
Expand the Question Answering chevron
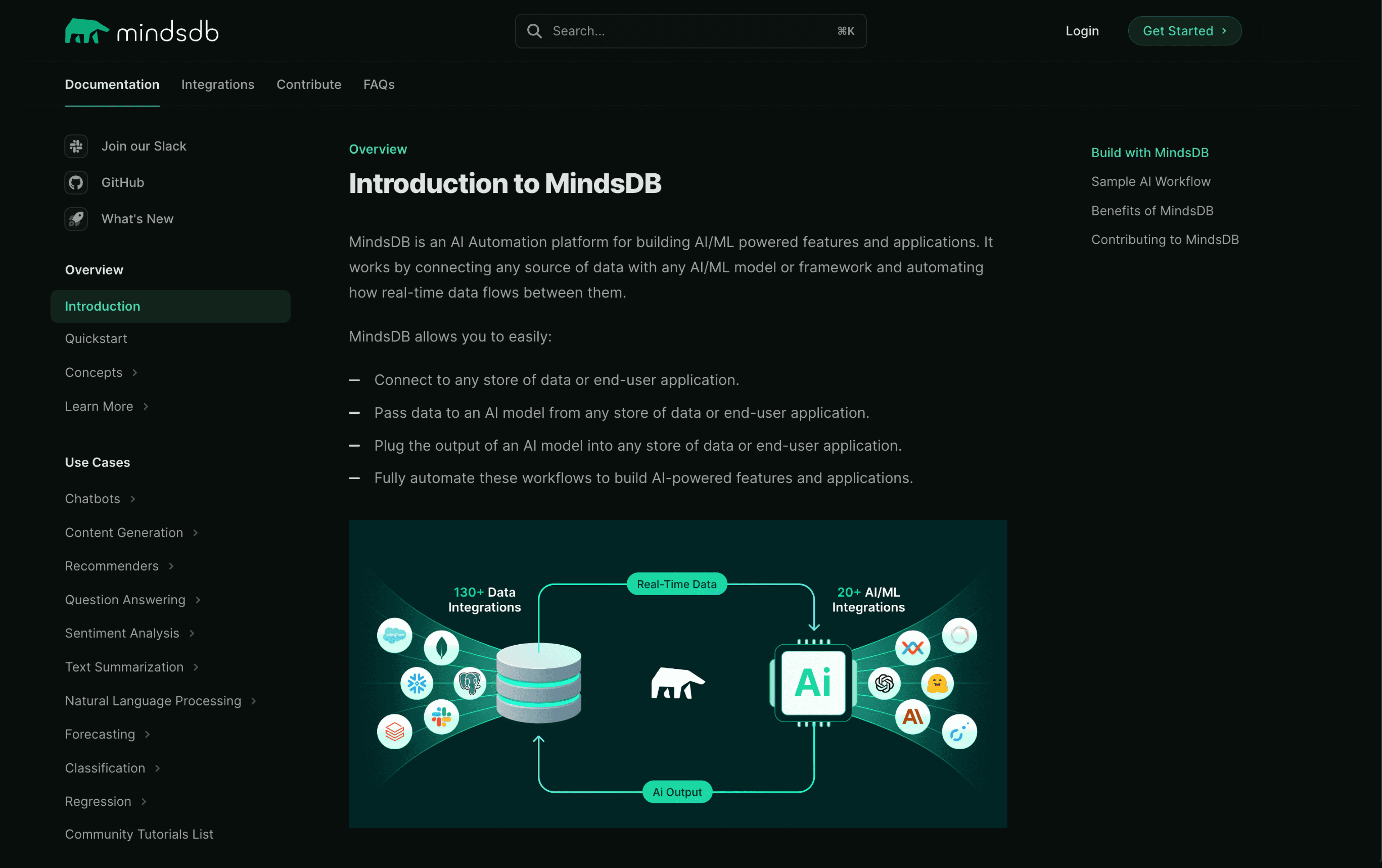click(198, 600)
